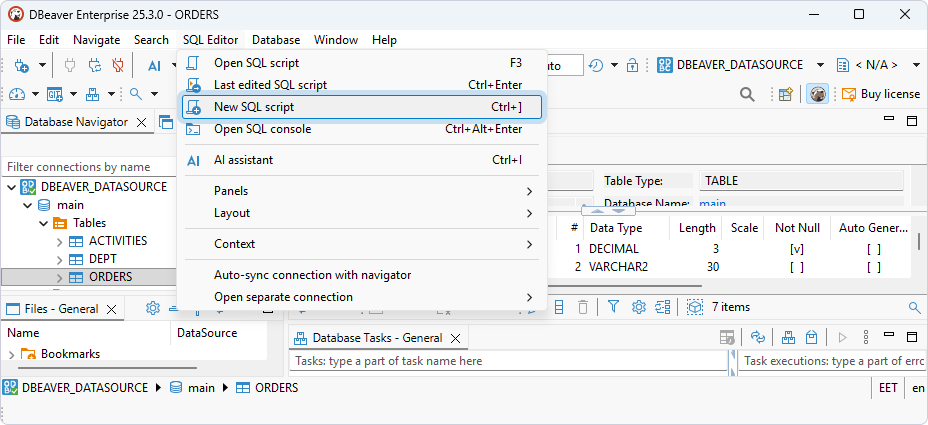The width and height of the screenshot is (928, 425).
Task: Click the red Disconnect plug icon
Action: point(118,65)
